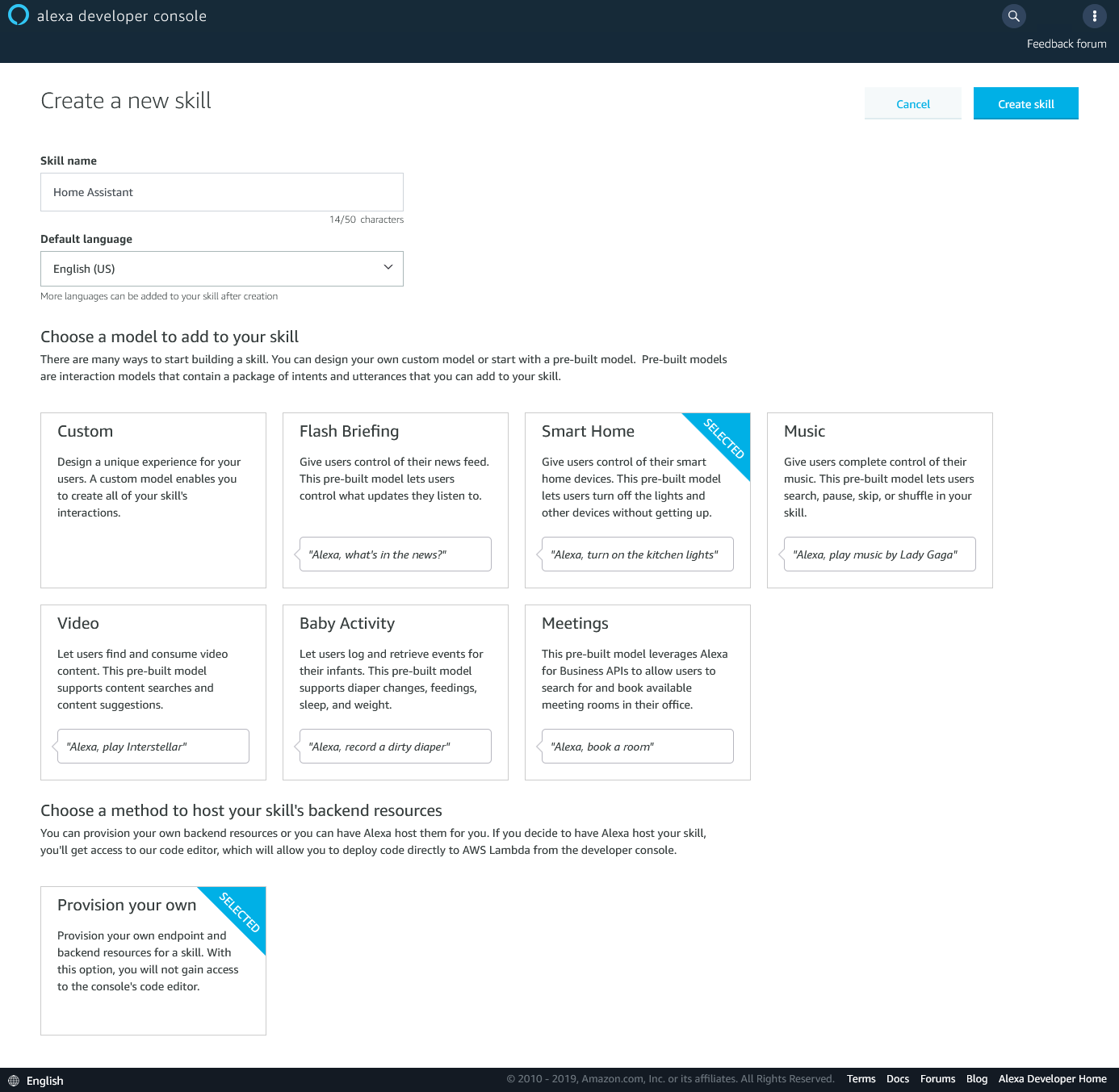
Task: Open the Default language dropdown
Action: tap(222, 269)
